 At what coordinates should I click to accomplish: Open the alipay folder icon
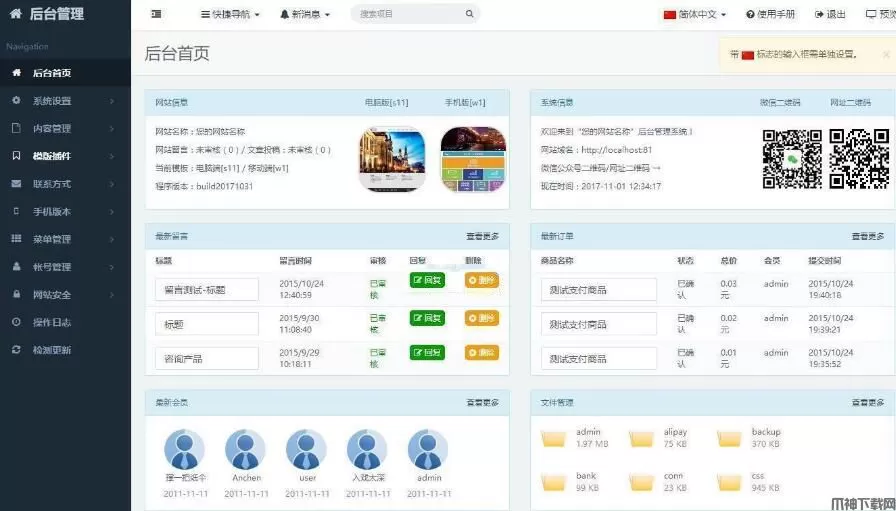pos(641,439)
